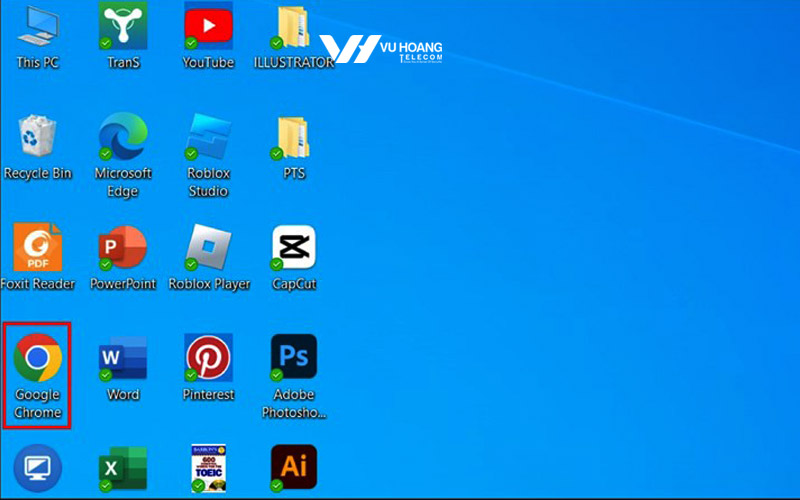This screenshot has height=500, width=800.
Task: Select the Adobe Photoshop shortcut
Action: pyautogui.click(x=293, y=358)
